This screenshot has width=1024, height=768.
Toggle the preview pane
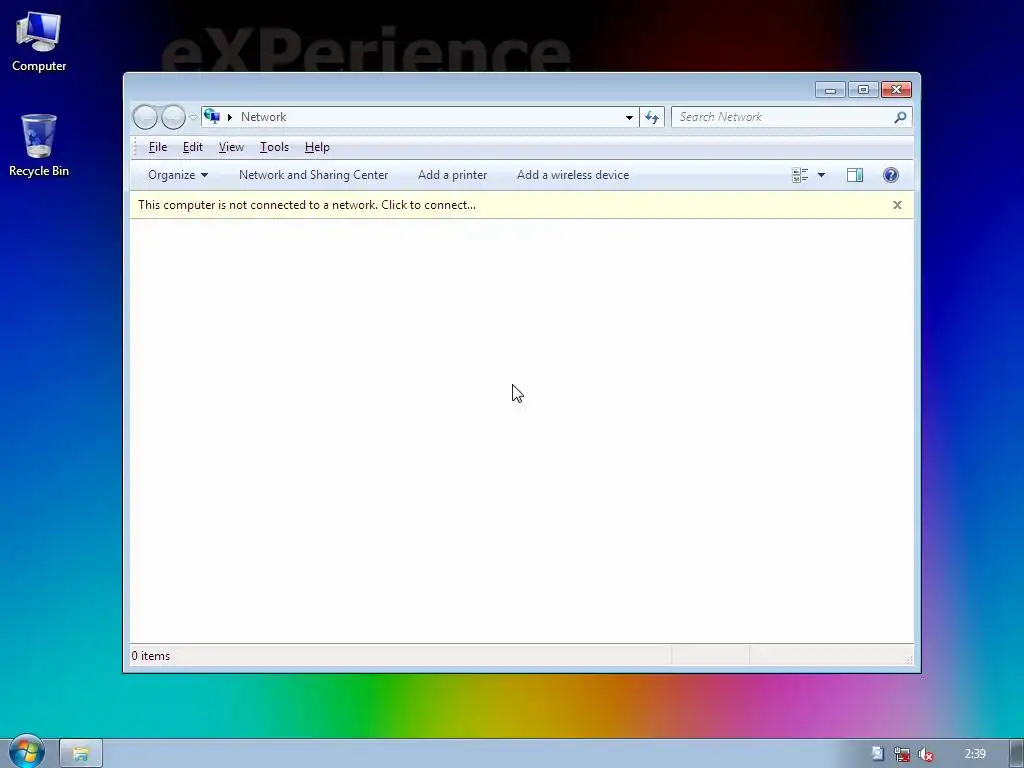click(855, 175)
